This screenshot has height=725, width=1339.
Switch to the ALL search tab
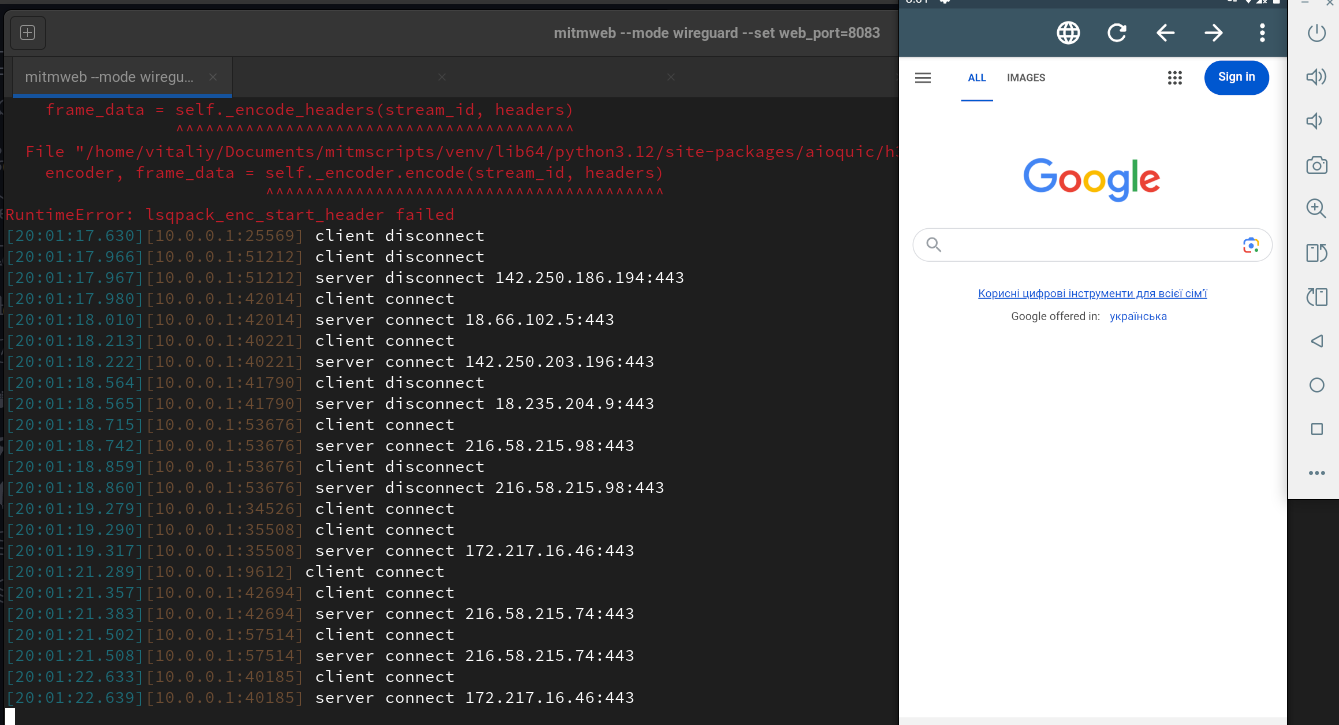tap(977, 78)
